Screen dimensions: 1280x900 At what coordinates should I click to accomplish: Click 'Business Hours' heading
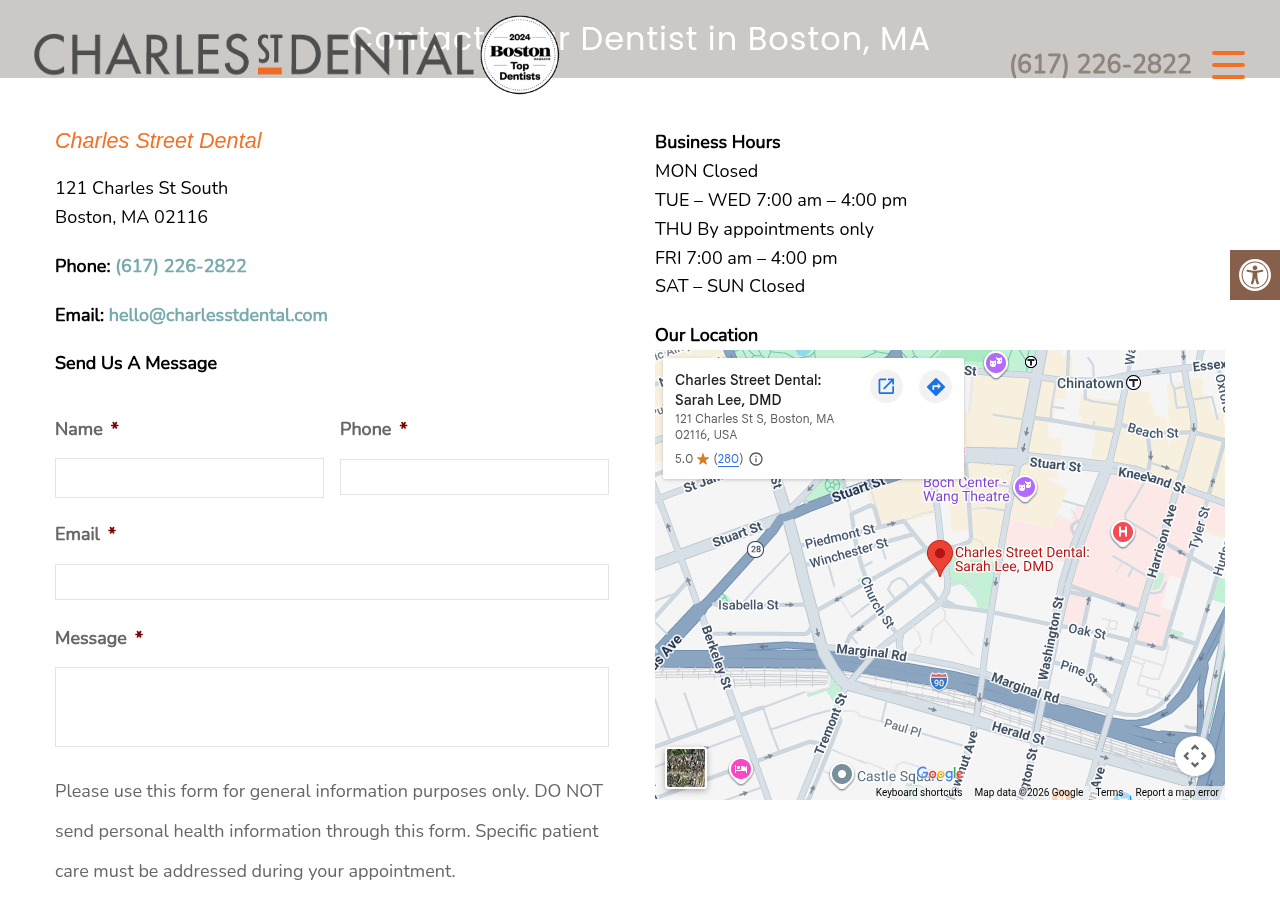tap(717, 142)
